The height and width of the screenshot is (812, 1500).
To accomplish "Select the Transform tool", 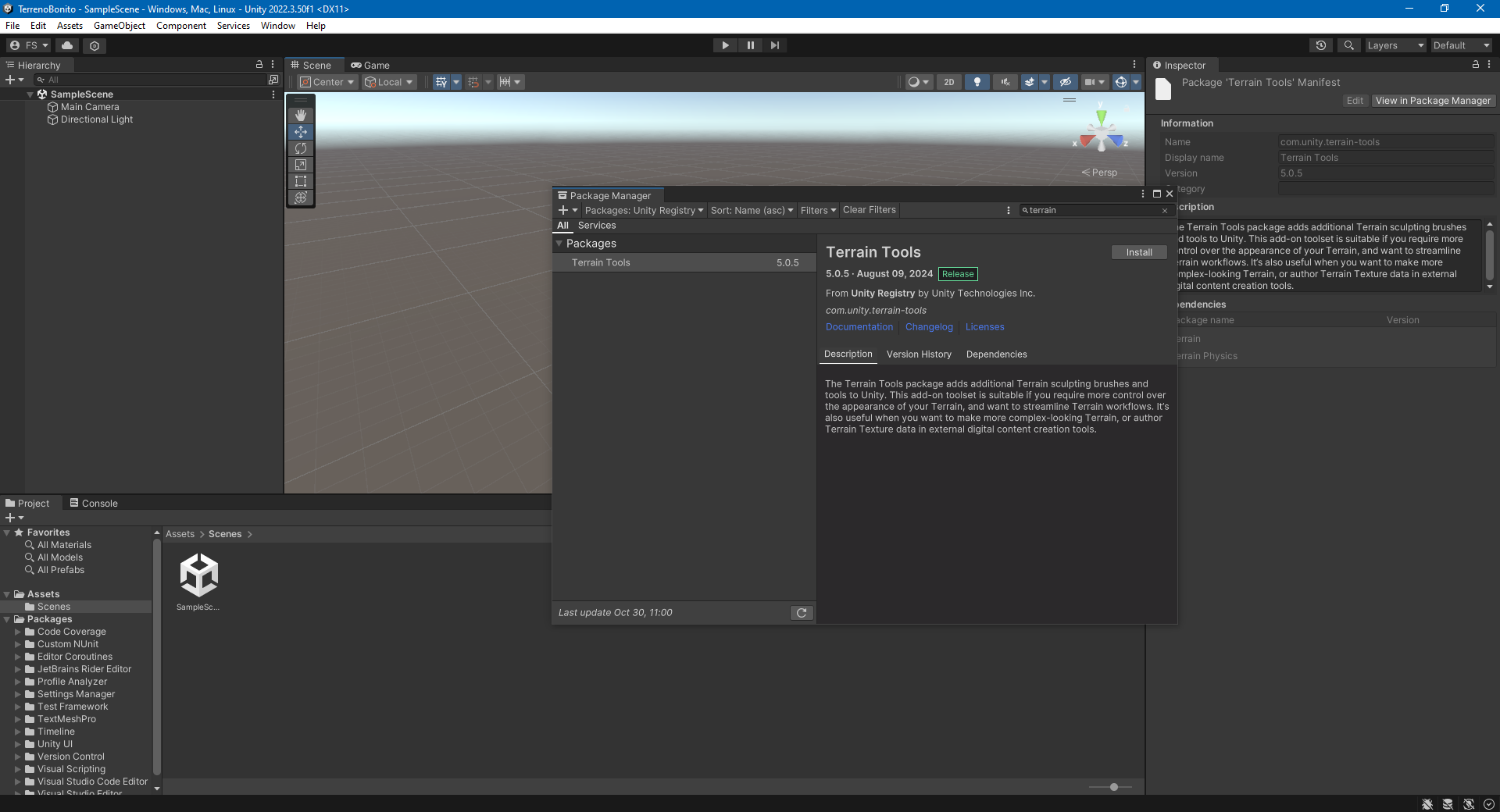I will click(301, 198).
